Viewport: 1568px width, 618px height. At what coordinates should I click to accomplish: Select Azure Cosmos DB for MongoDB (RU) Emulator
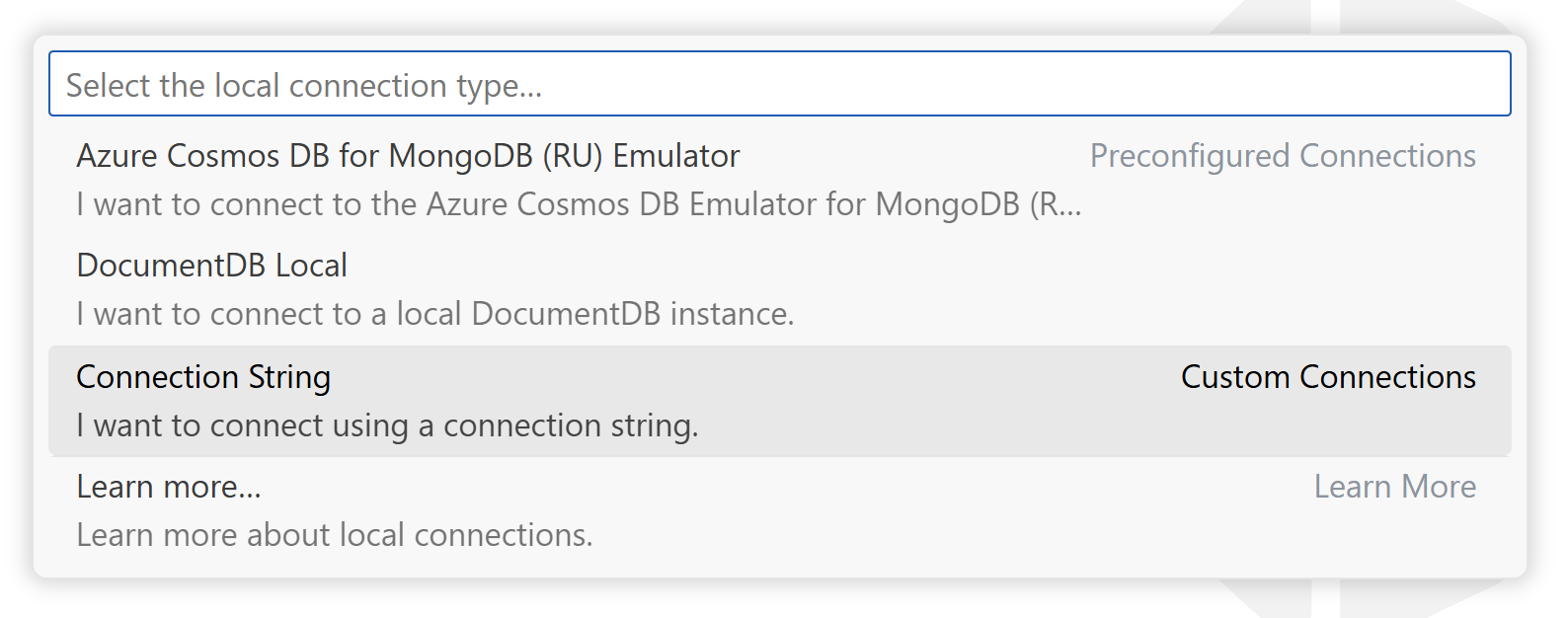tap(408, 155)
